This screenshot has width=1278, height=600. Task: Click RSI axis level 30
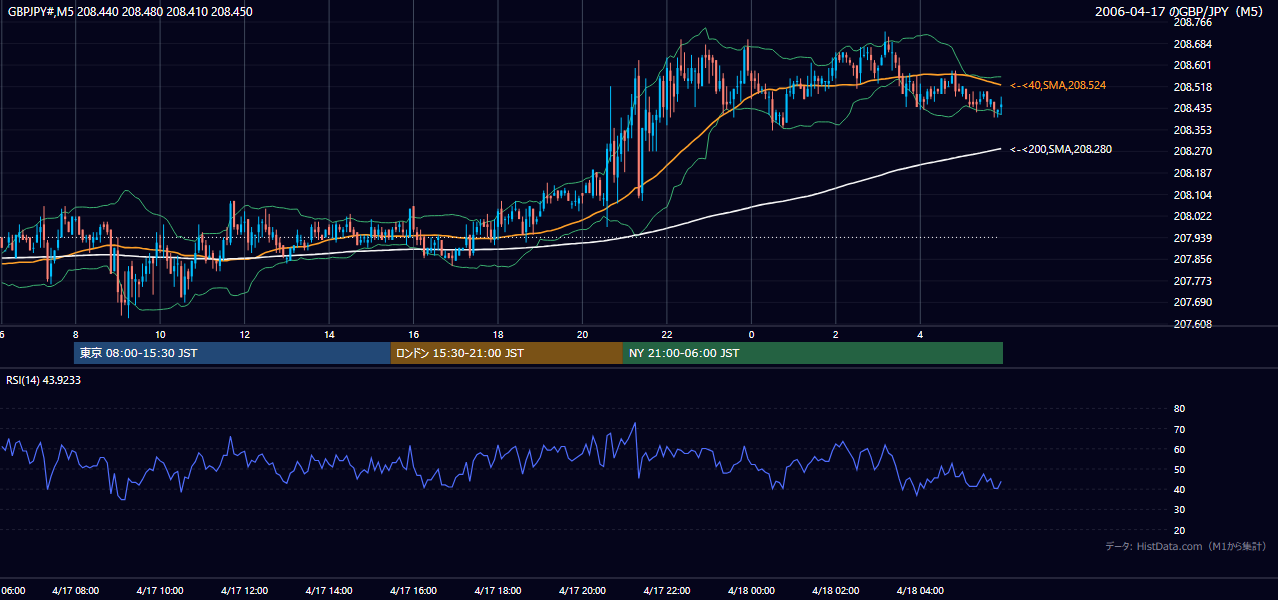1179,510
